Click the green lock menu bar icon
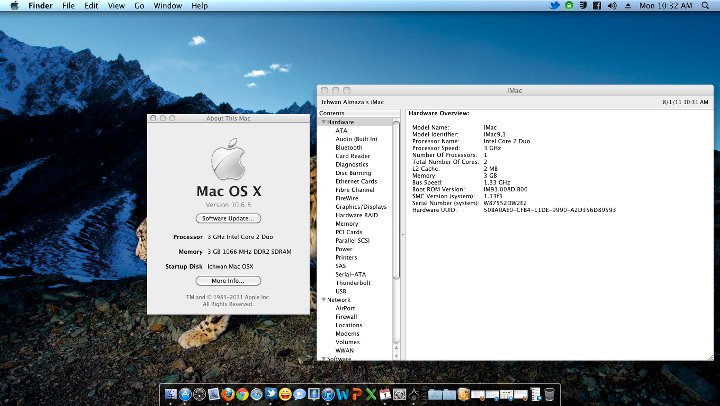This screenshot has width=720, height=406. click(569, 6)
